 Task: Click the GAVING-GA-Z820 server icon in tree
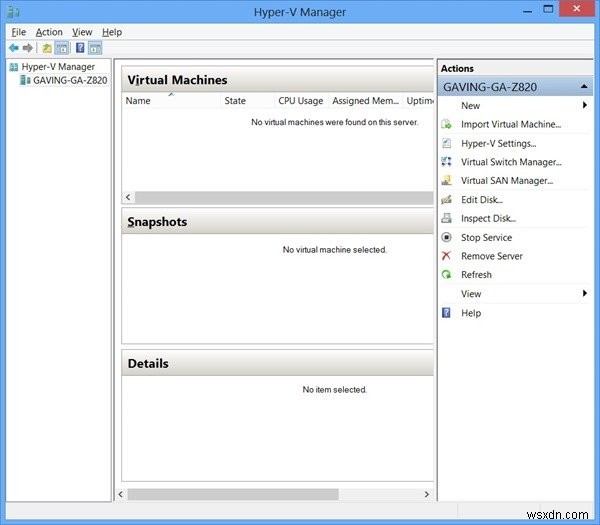25,80
